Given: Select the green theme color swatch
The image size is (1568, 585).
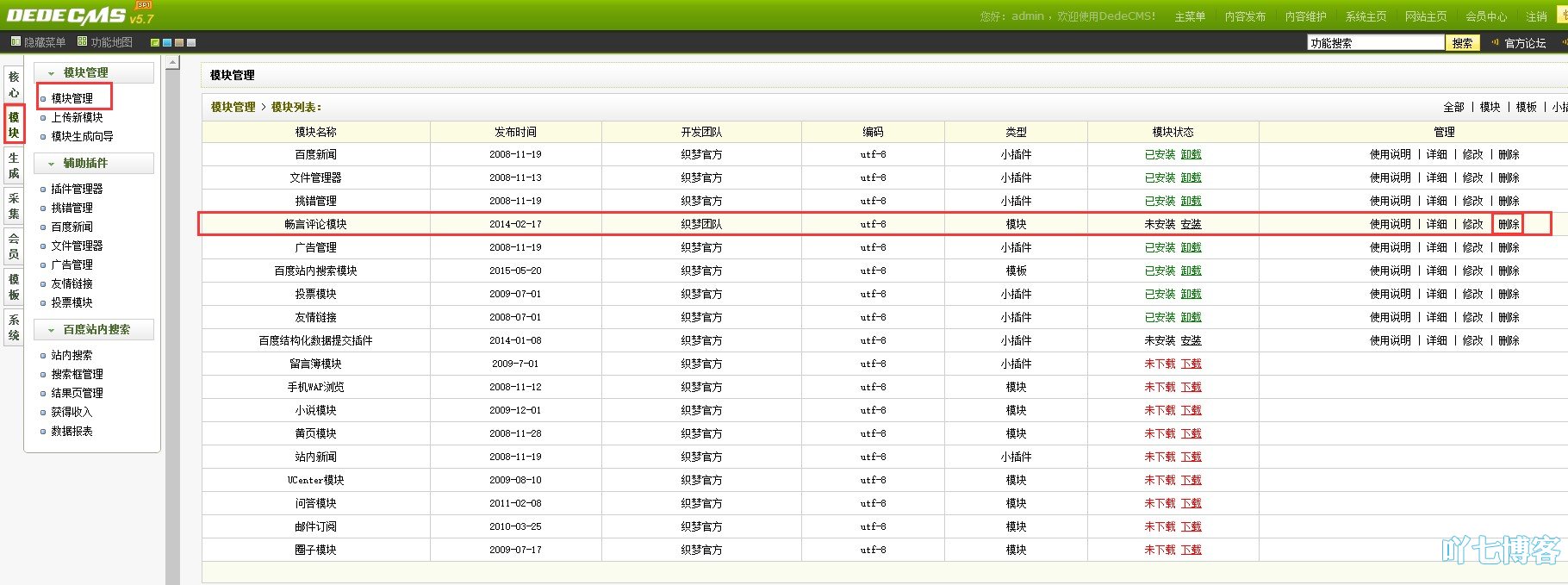Looking at the screenshot, I should 155,42.
